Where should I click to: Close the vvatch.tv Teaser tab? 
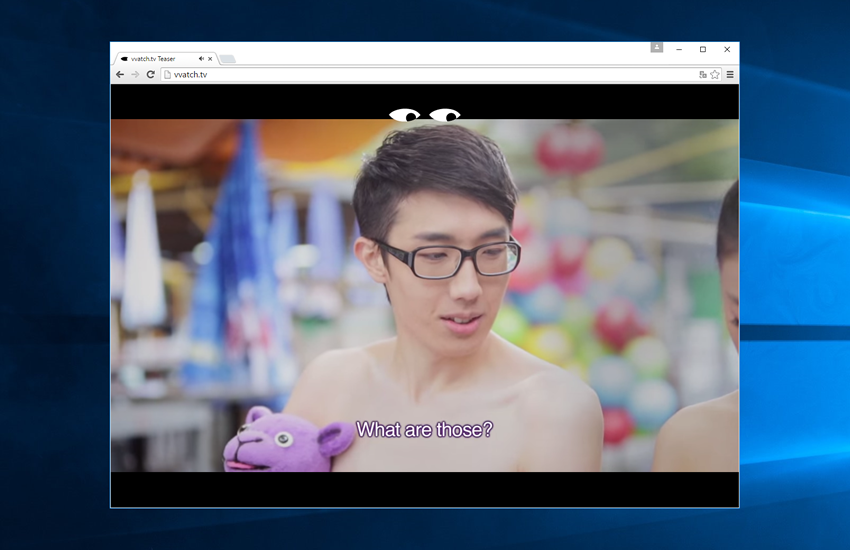click(x=210, y=59)
